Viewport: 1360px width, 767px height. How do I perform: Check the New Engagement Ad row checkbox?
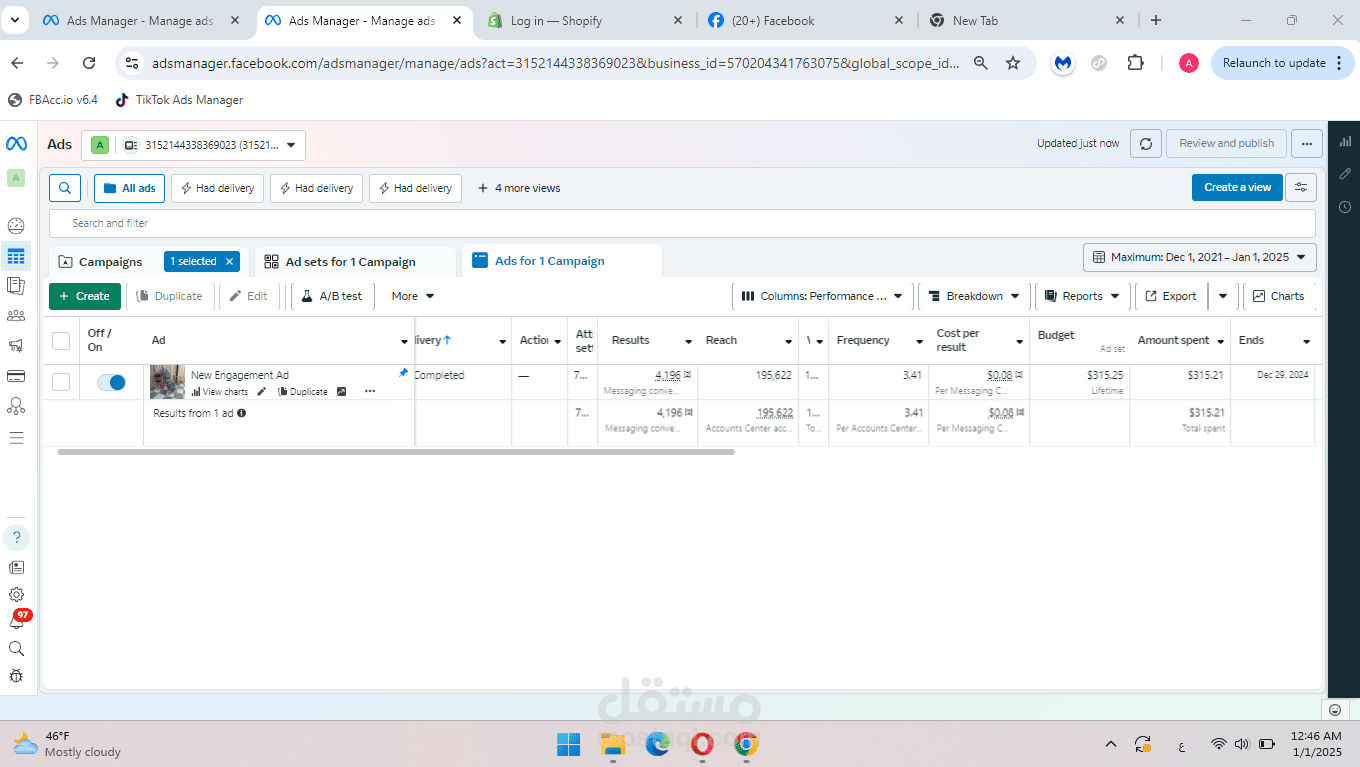[x=61, y=382]
